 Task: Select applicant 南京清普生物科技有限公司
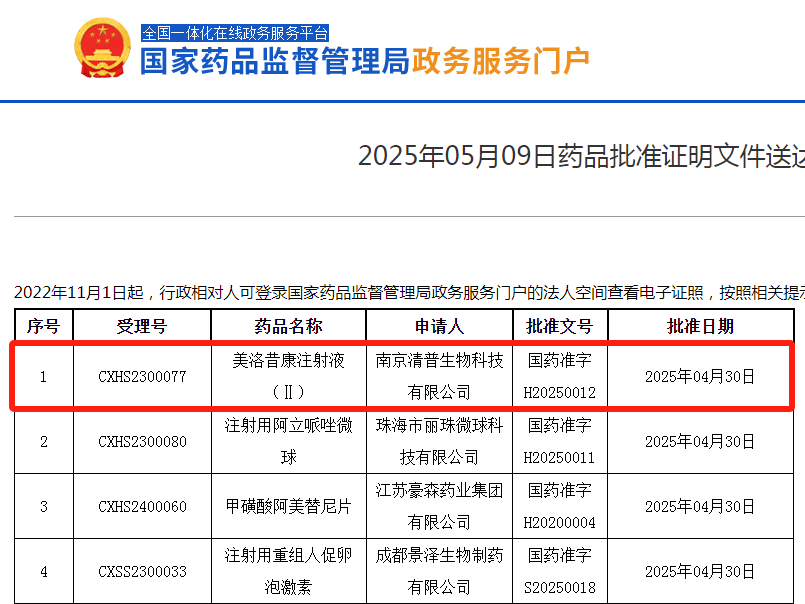coord(439,376)
